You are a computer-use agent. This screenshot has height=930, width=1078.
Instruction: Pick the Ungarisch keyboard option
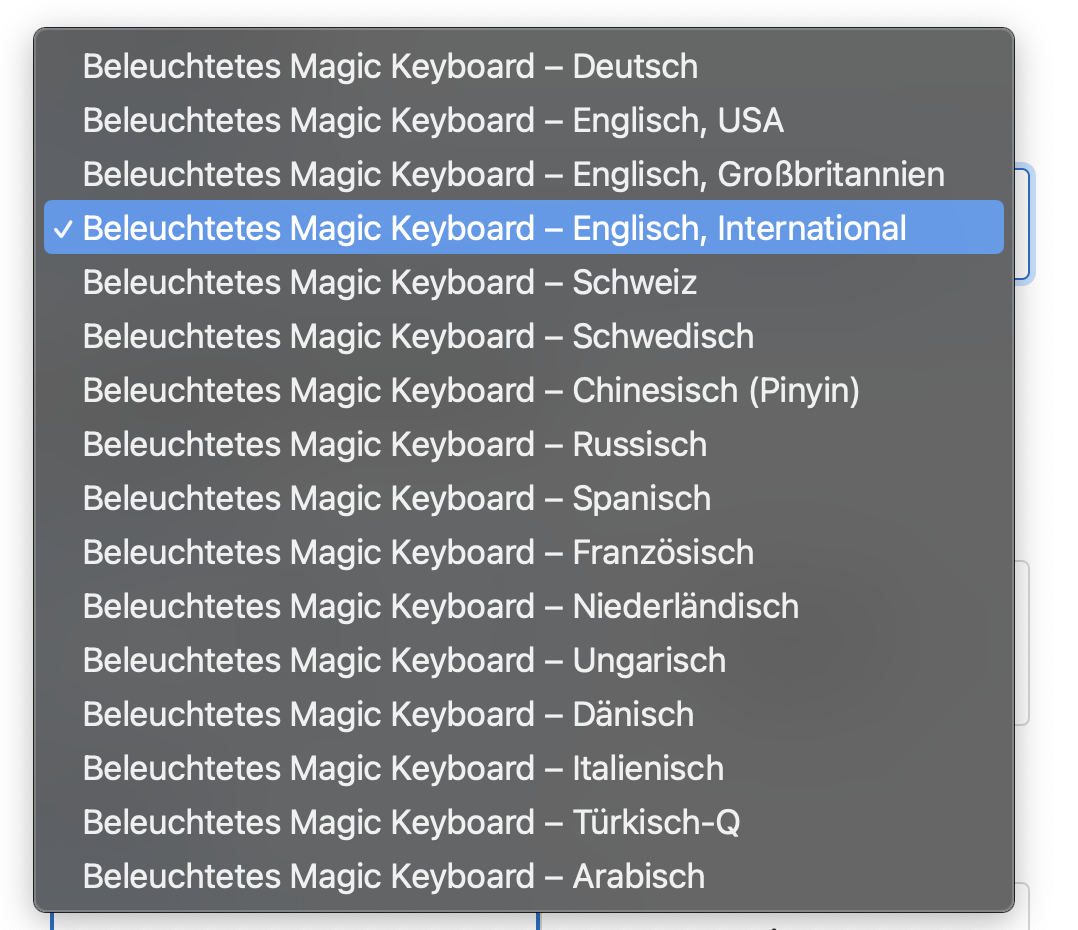click(404, 661)
